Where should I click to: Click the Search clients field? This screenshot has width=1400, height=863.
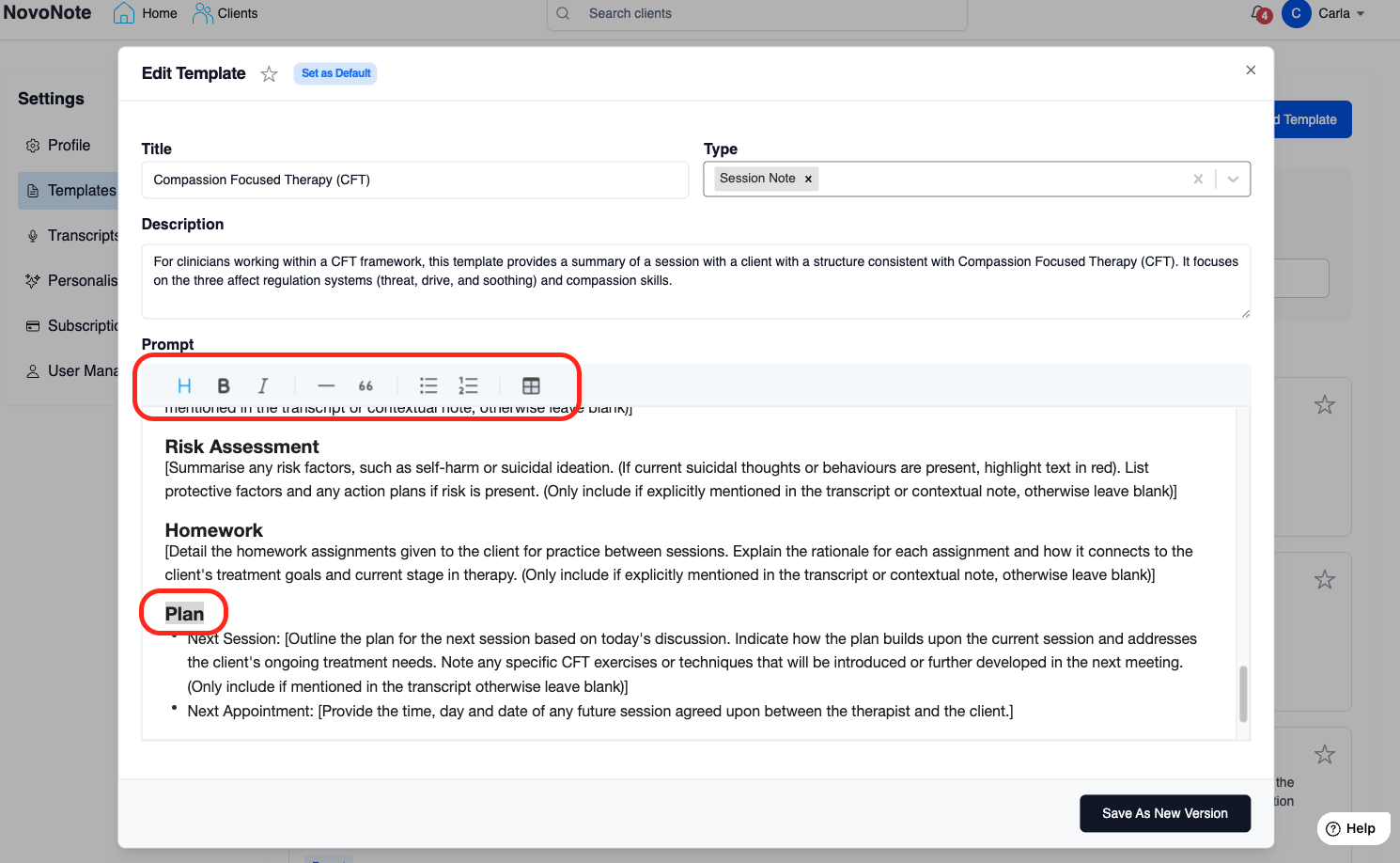point(757,14)
